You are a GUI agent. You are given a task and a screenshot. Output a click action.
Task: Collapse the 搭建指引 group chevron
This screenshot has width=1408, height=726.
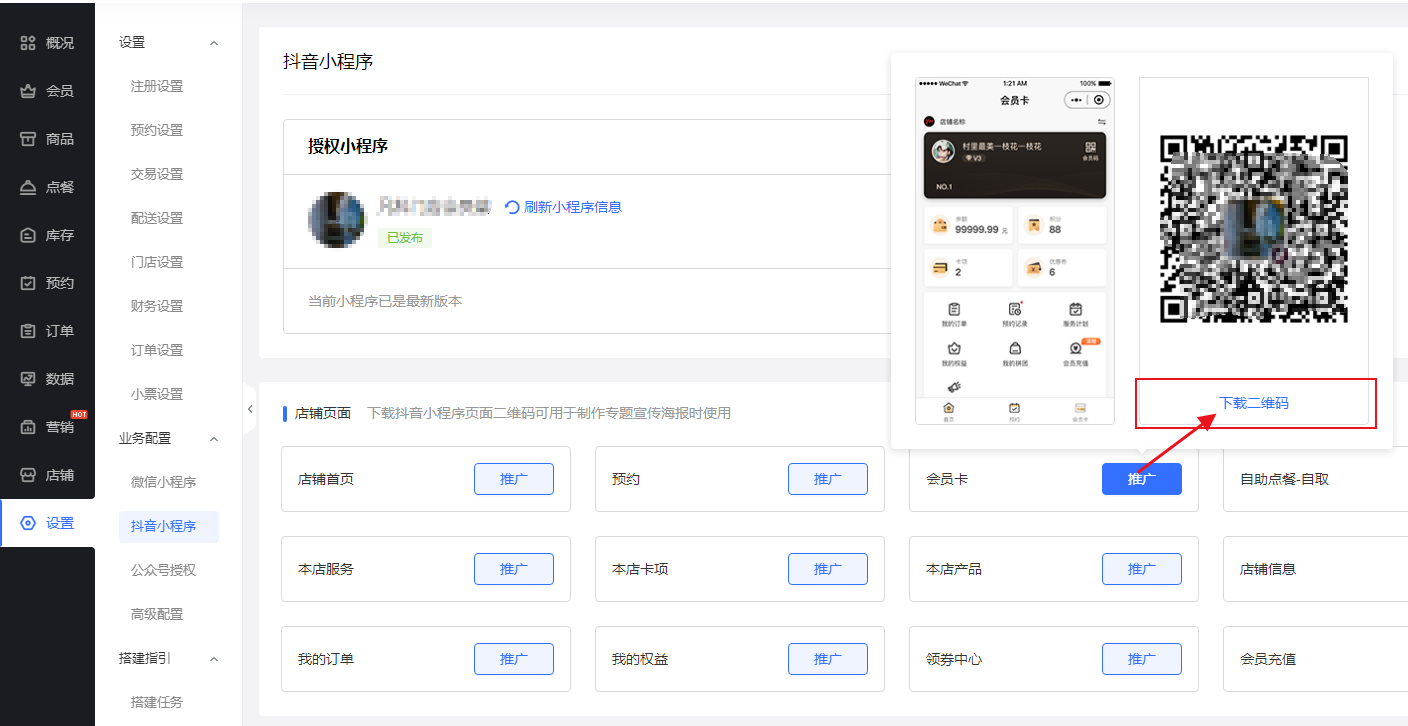tap(213, 659)
